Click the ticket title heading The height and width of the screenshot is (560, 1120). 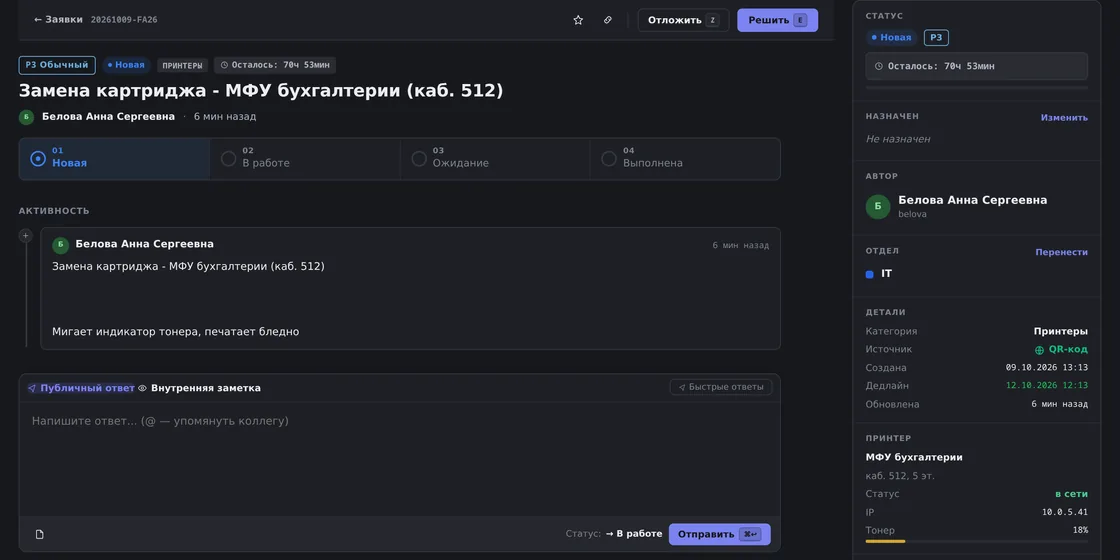click(261, 91)
